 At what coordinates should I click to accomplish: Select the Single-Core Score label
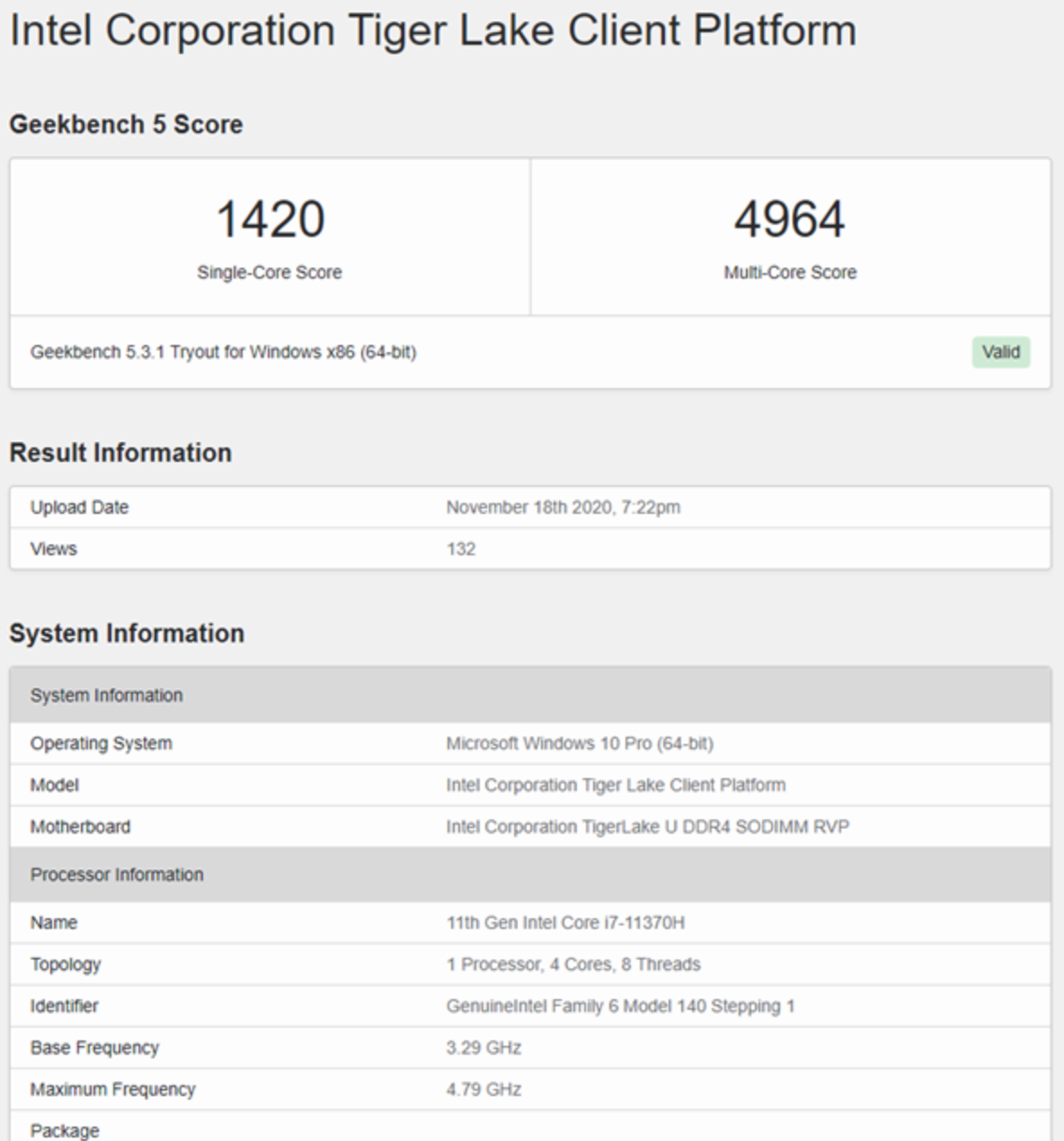pos(270,272)
